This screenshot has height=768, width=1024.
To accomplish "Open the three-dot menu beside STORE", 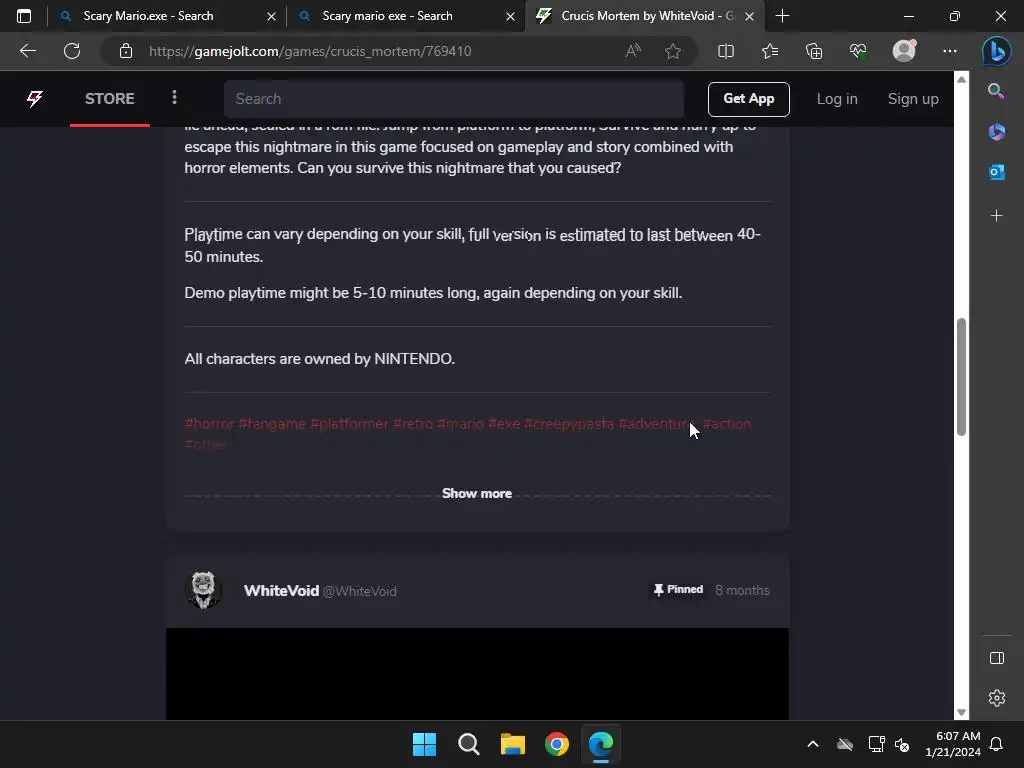I will [x=174, y=98].
